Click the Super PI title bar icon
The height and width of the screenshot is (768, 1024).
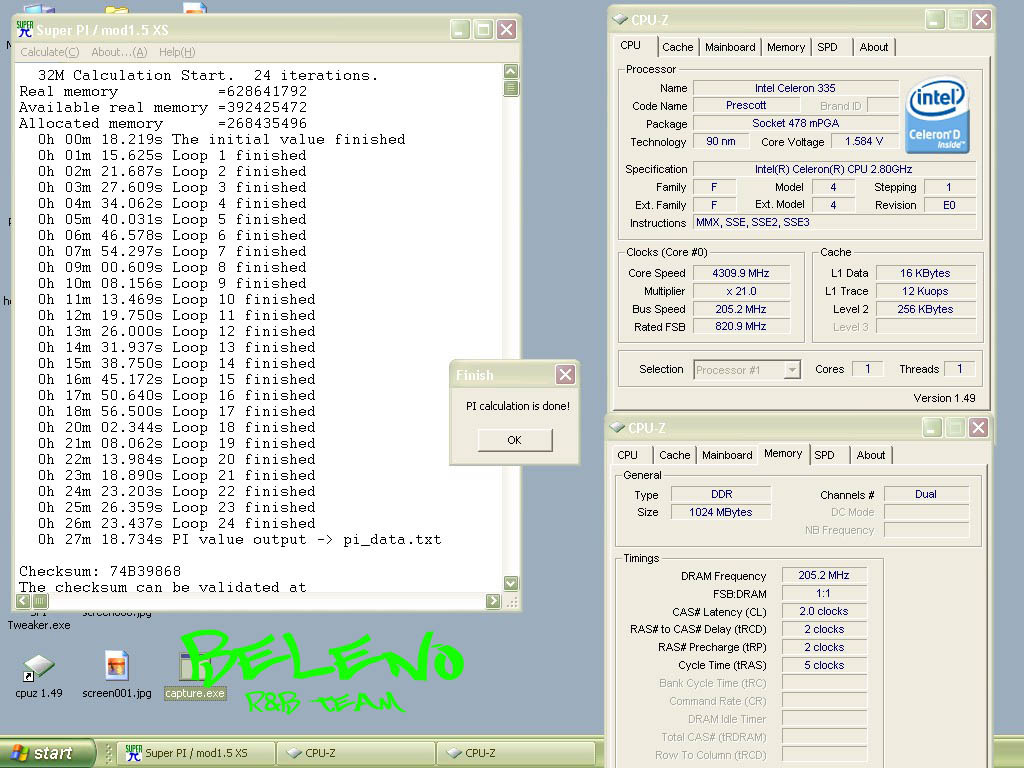coord(25,29)
